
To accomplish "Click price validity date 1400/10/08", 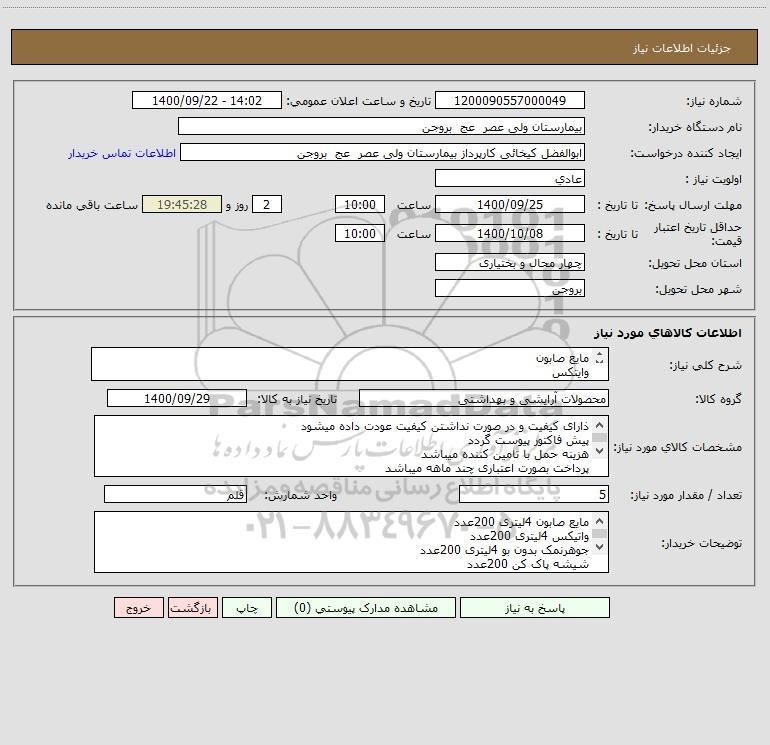I will pyautogui.click(x=510, y=233).
